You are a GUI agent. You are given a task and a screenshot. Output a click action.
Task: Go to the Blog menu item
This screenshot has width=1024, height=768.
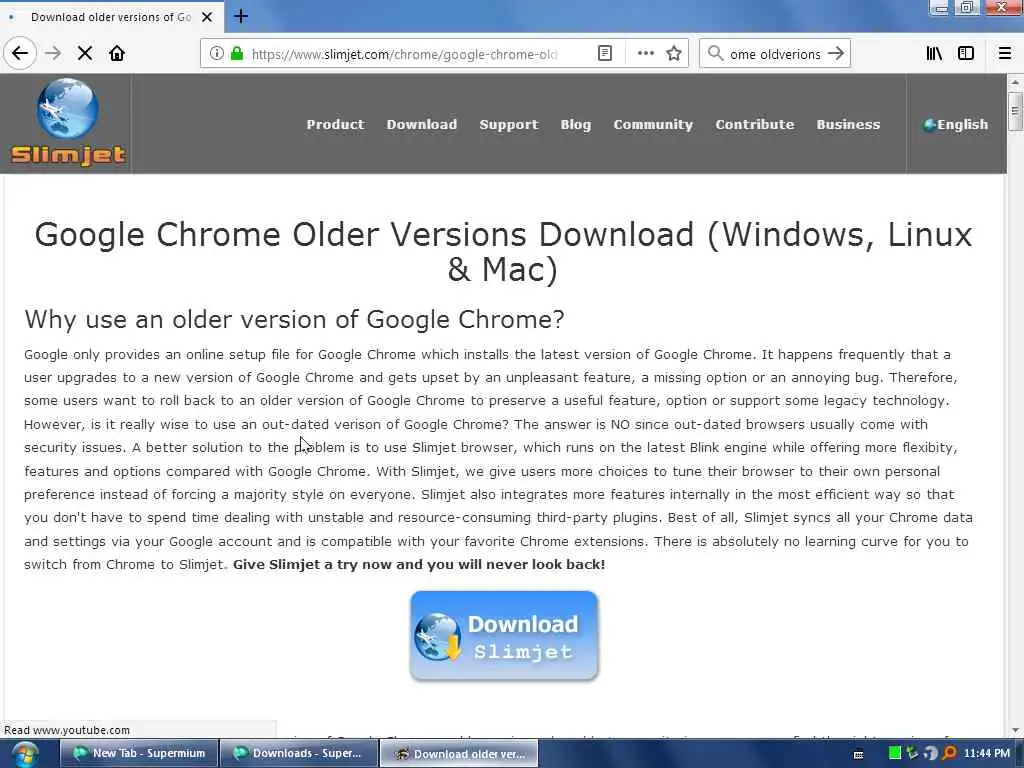(575, 124)
